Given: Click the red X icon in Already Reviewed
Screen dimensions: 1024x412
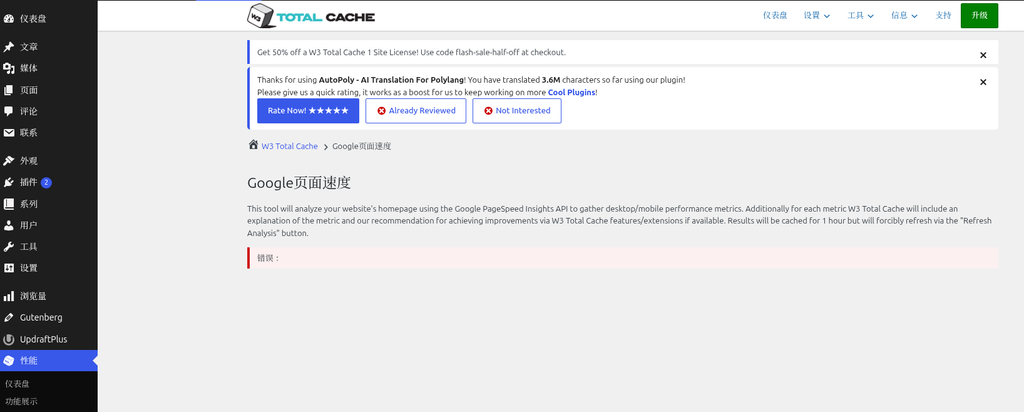Looking at the screenshot, I should (381, 111).
